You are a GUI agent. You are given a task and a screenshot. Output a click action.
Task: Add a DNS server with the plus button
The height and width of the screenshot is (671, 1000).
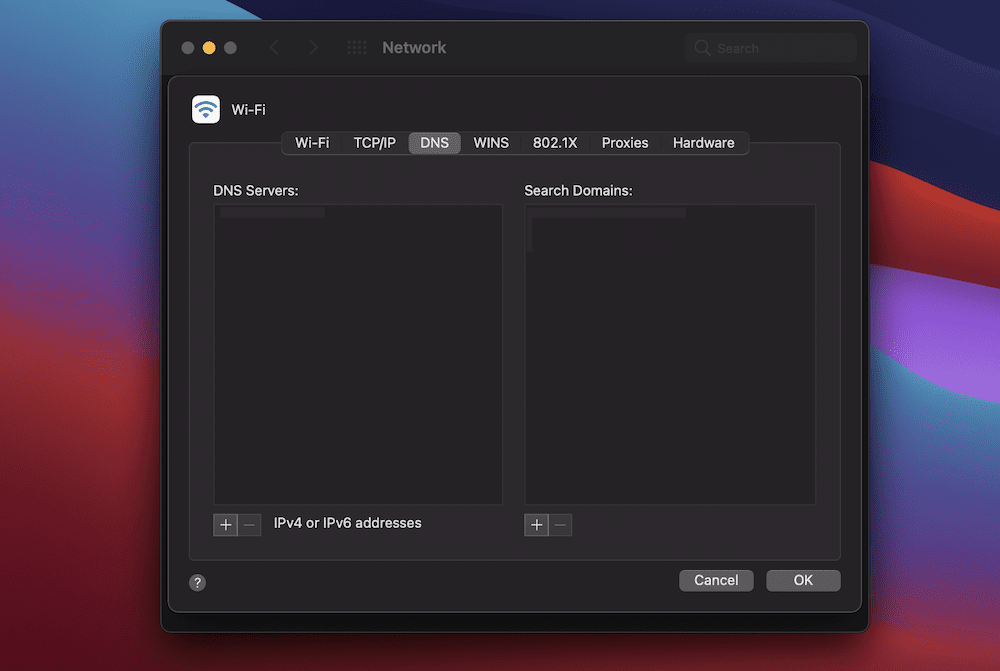point(225,524)
